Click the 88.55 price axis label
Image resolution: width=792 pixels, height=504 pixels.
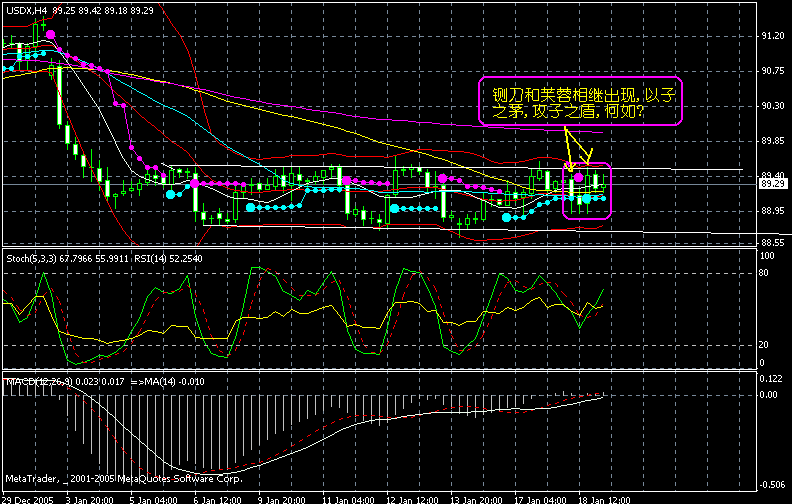773,242
